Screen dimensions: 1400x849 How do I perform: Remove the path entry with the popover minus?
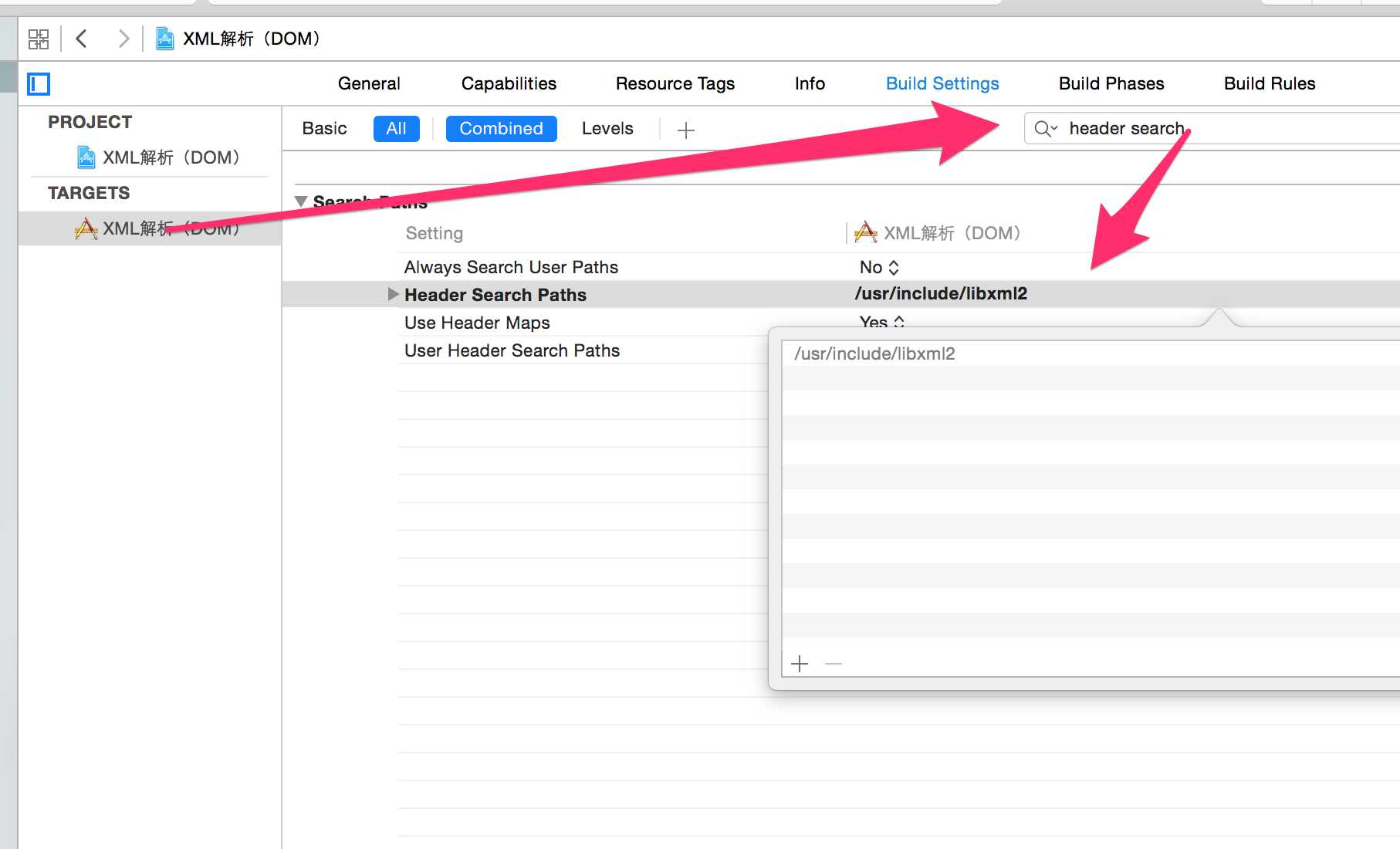(833, 663)
